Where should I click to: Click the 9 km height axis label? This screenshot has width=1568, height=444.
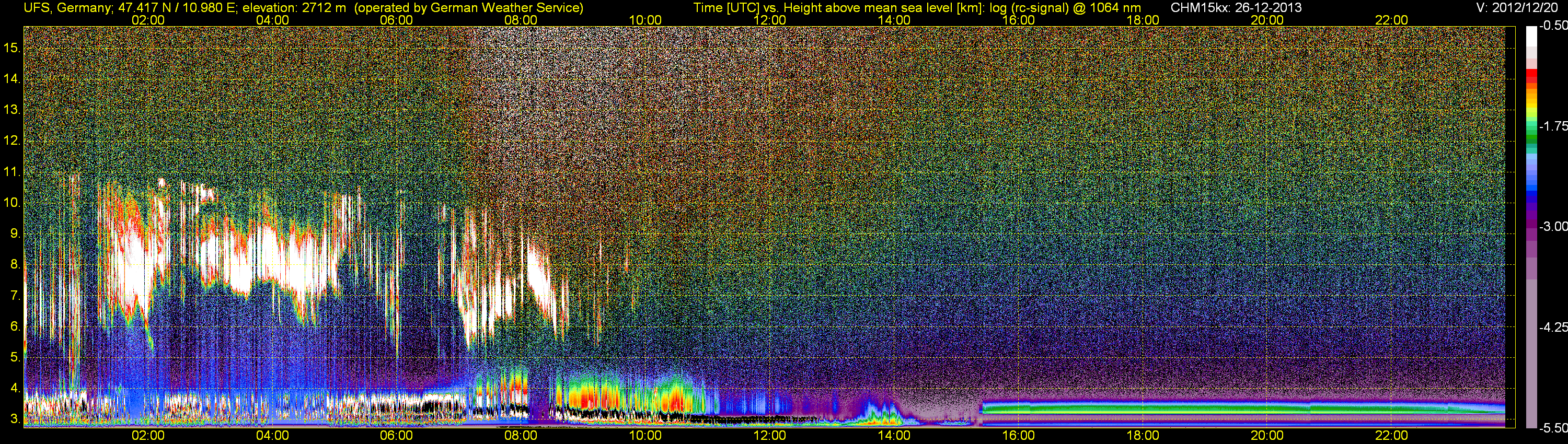click(15, 233)
